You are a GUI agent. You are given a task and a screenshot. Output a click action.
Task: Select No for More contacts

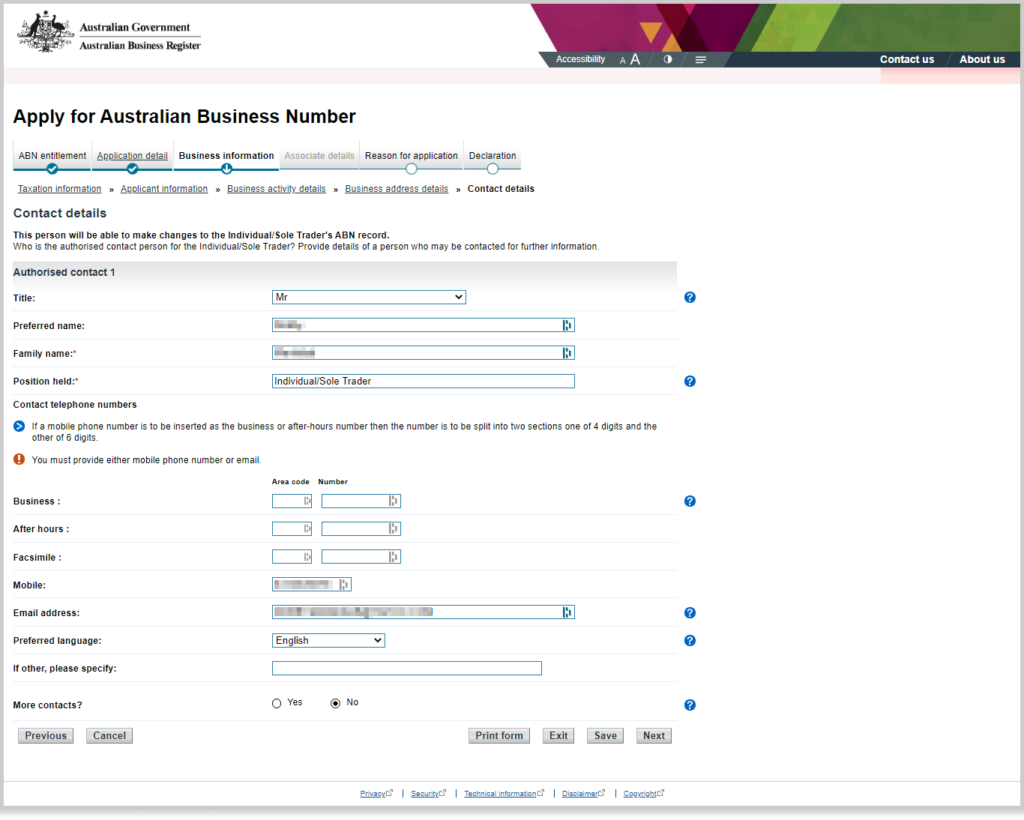[x=335, y=702]
